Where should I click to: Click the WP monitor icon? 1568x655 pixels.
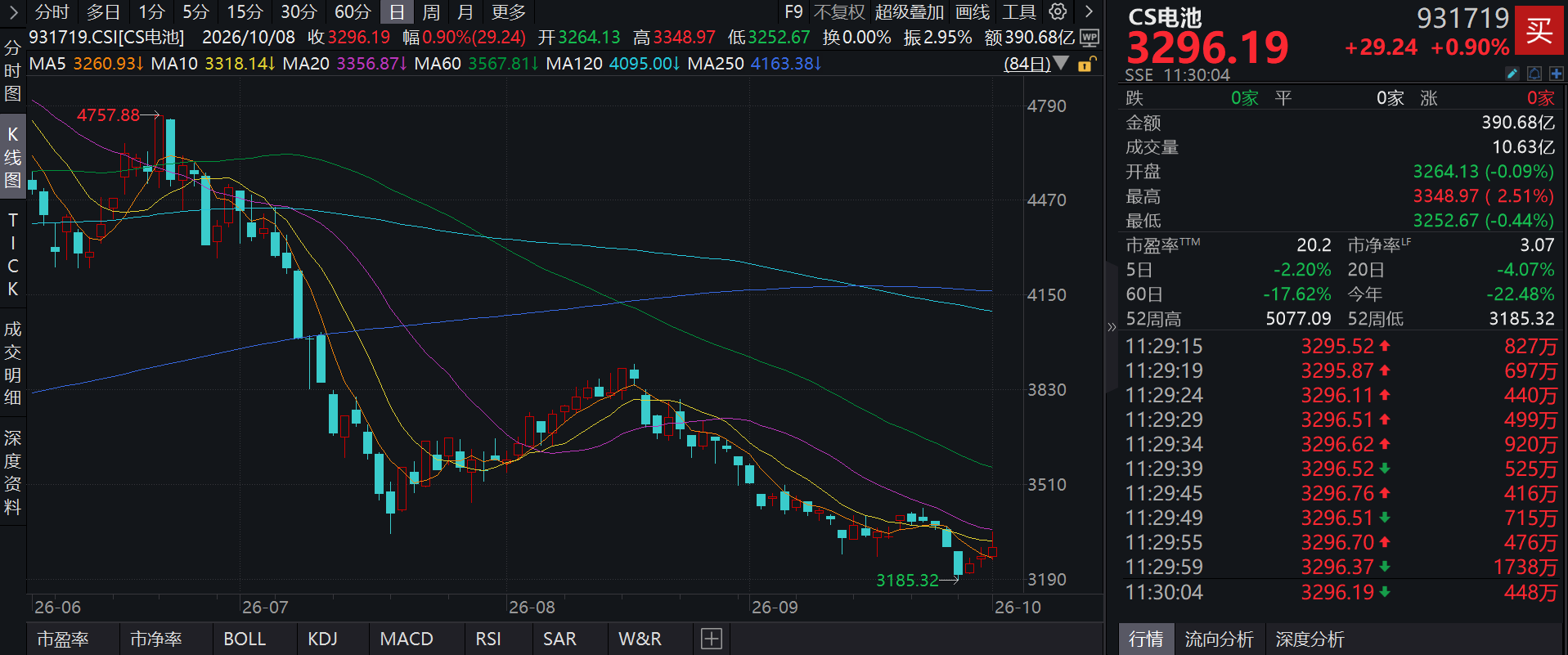pos(1090,38)
